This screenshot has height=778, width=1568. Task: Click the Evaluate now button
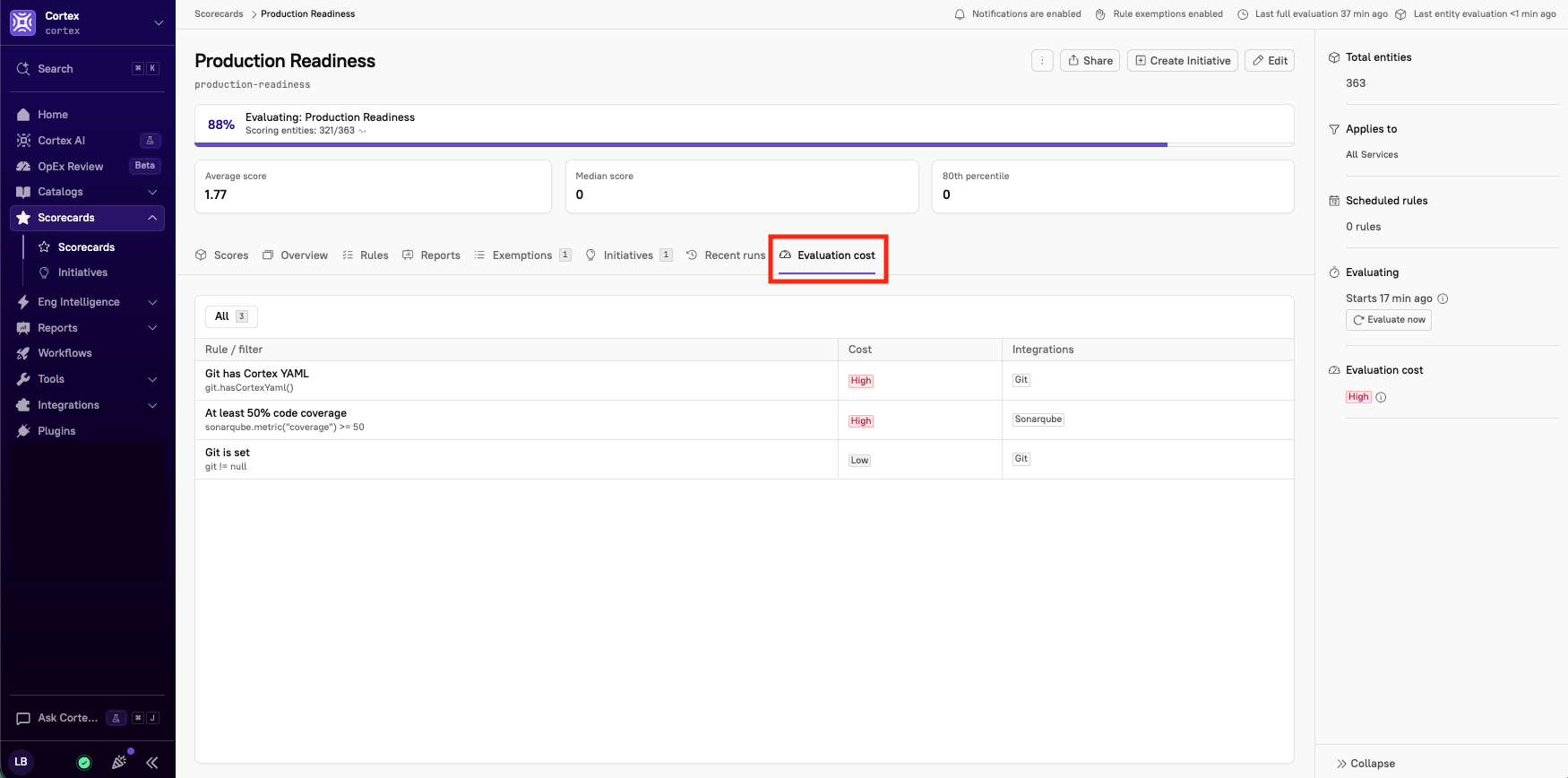1389,320
